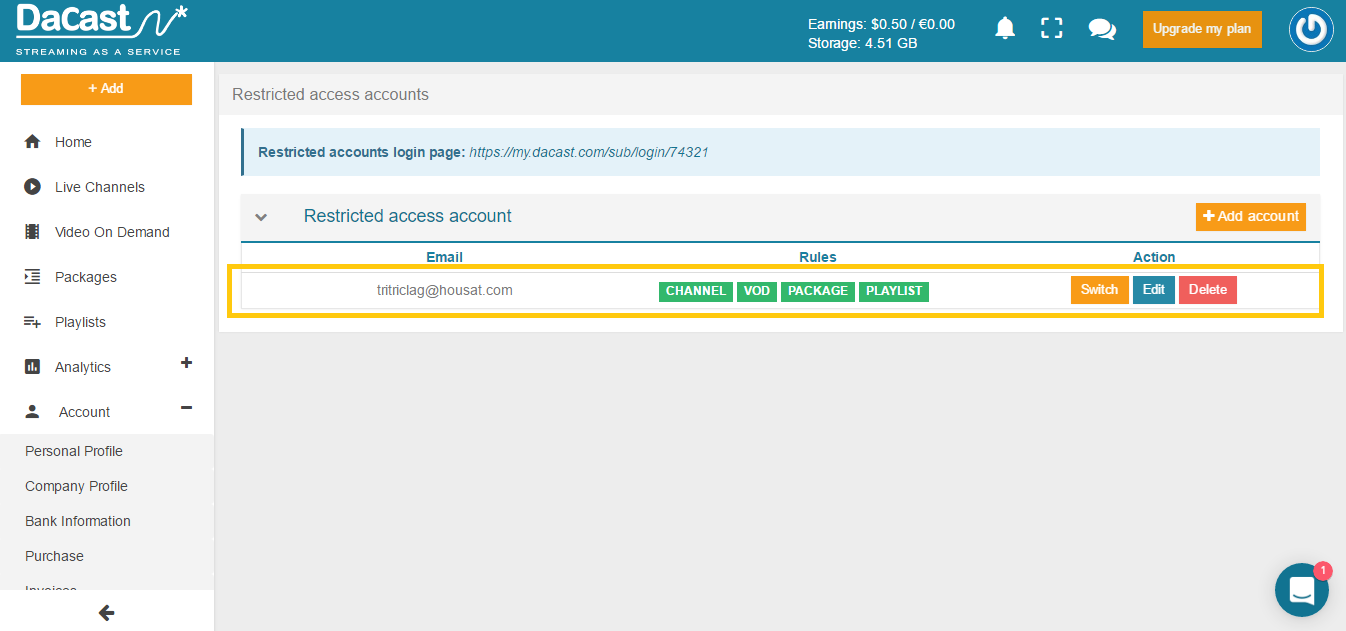Image resolution: width=1346 pixels, height=631 pixels.
Task: Open the chat messages icon
Action: point(1102,29)
